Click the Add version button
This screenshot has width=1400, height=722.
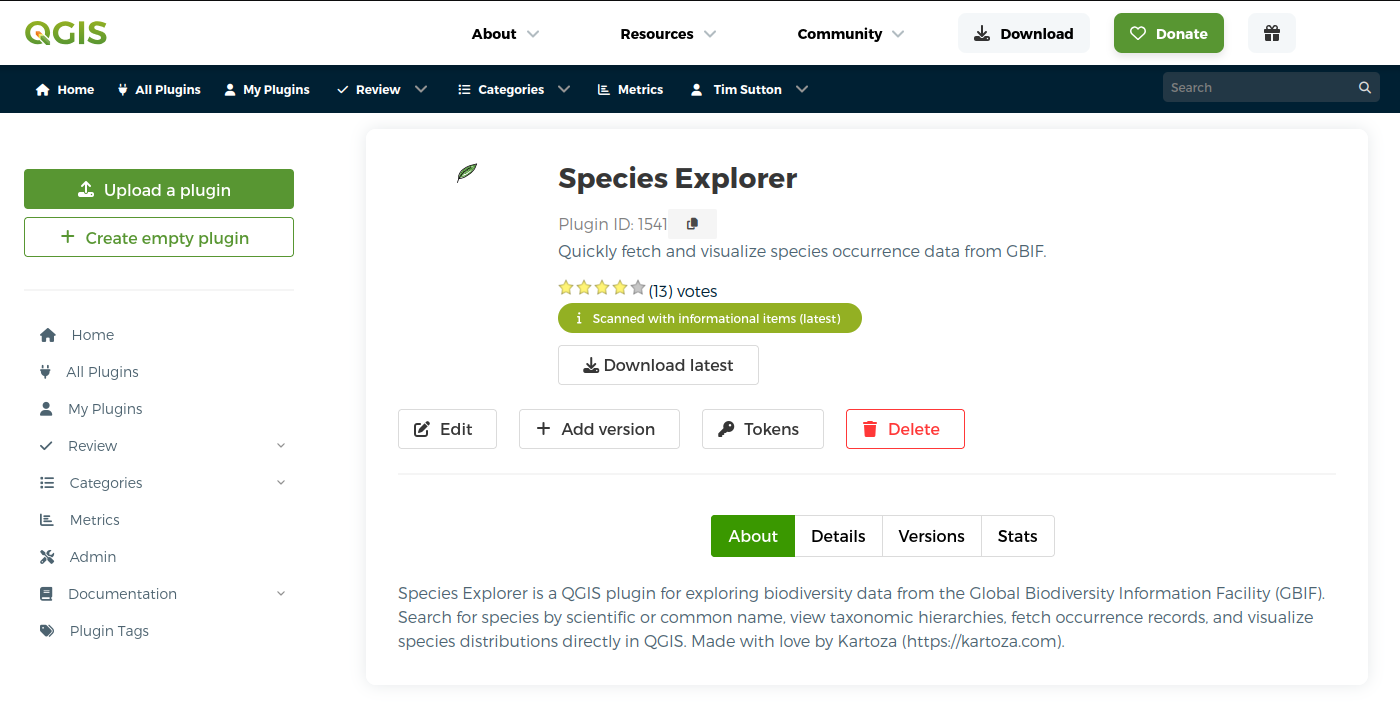coord(599,429)
